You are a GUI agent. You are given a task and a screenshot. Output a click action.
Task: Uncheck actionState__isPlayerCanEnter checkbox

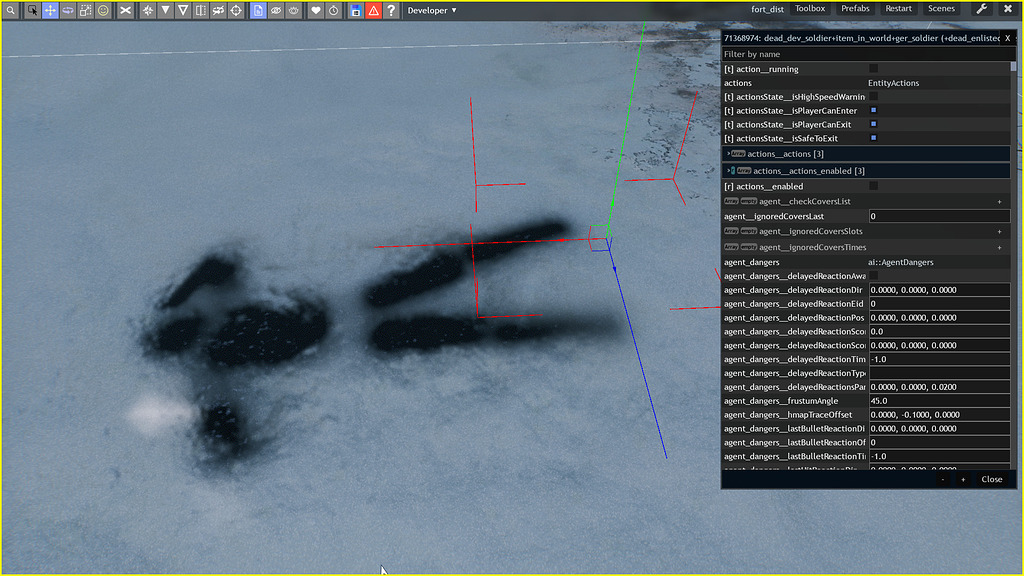tap(873, 110)
